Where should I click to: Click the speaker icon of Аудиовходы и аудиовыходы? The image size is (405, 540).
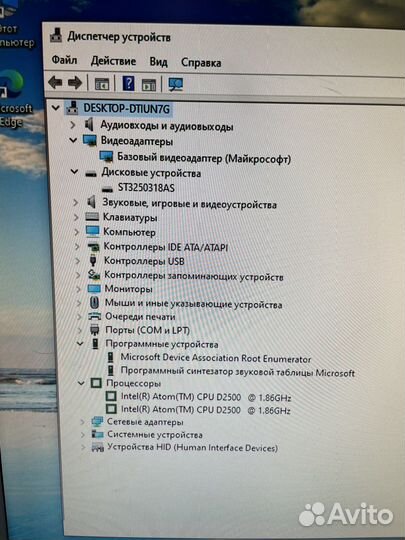click(89, 125)
